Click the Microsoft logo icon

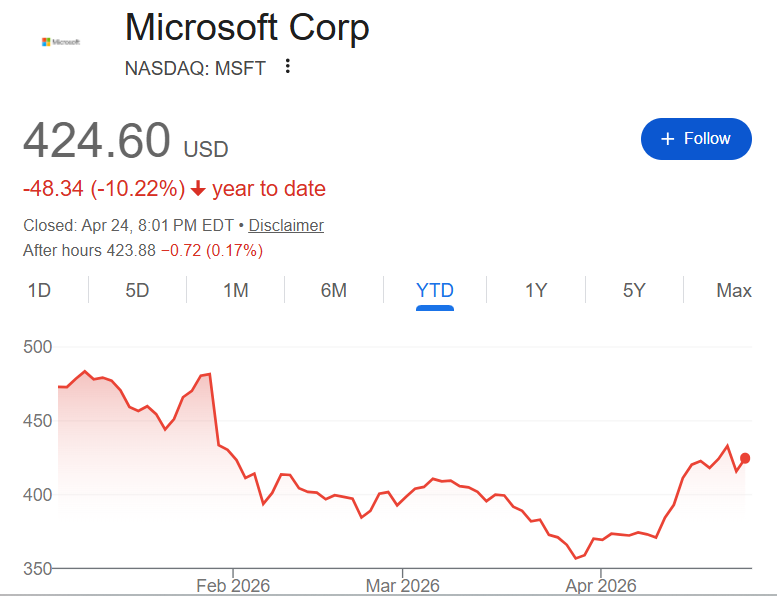pyautogui.click(x=60, y=42)
